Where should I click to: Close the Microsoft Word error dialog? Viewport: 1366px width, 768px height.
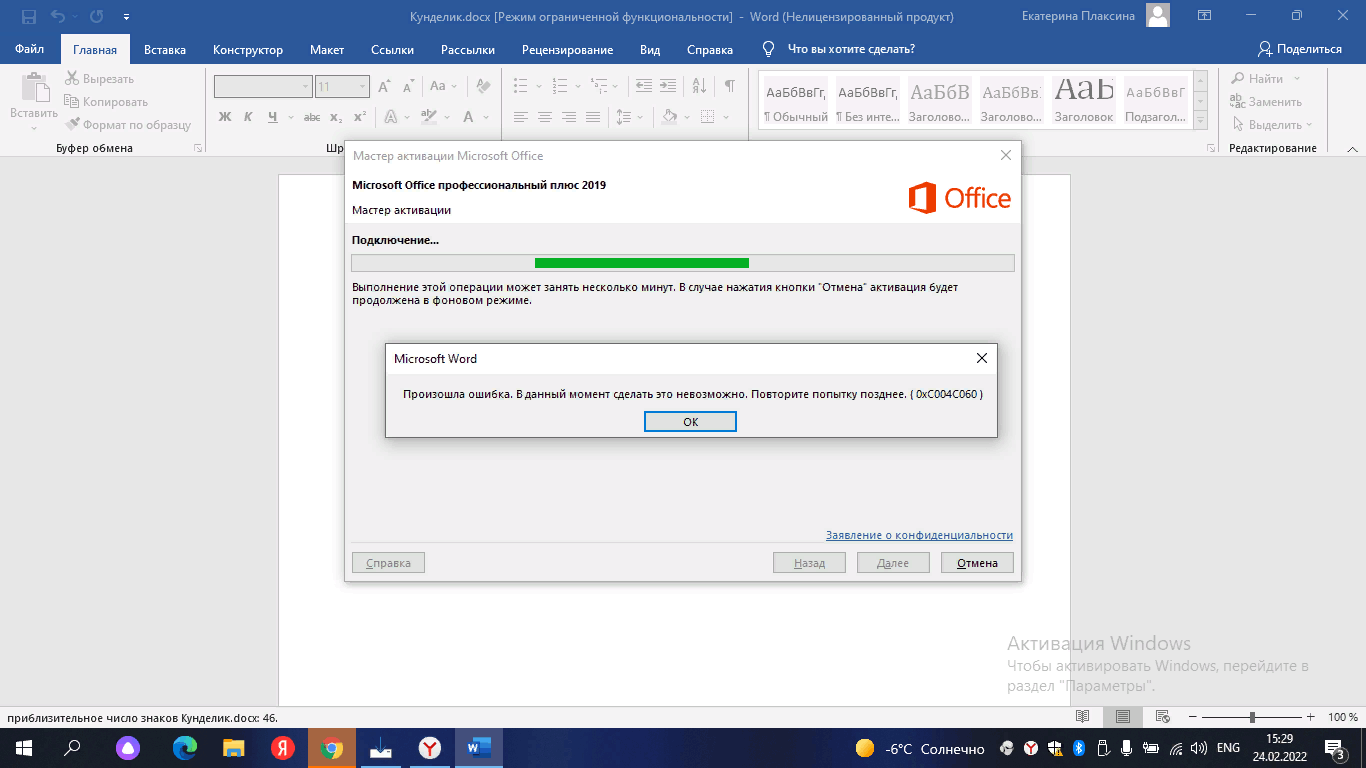(981, 358)
